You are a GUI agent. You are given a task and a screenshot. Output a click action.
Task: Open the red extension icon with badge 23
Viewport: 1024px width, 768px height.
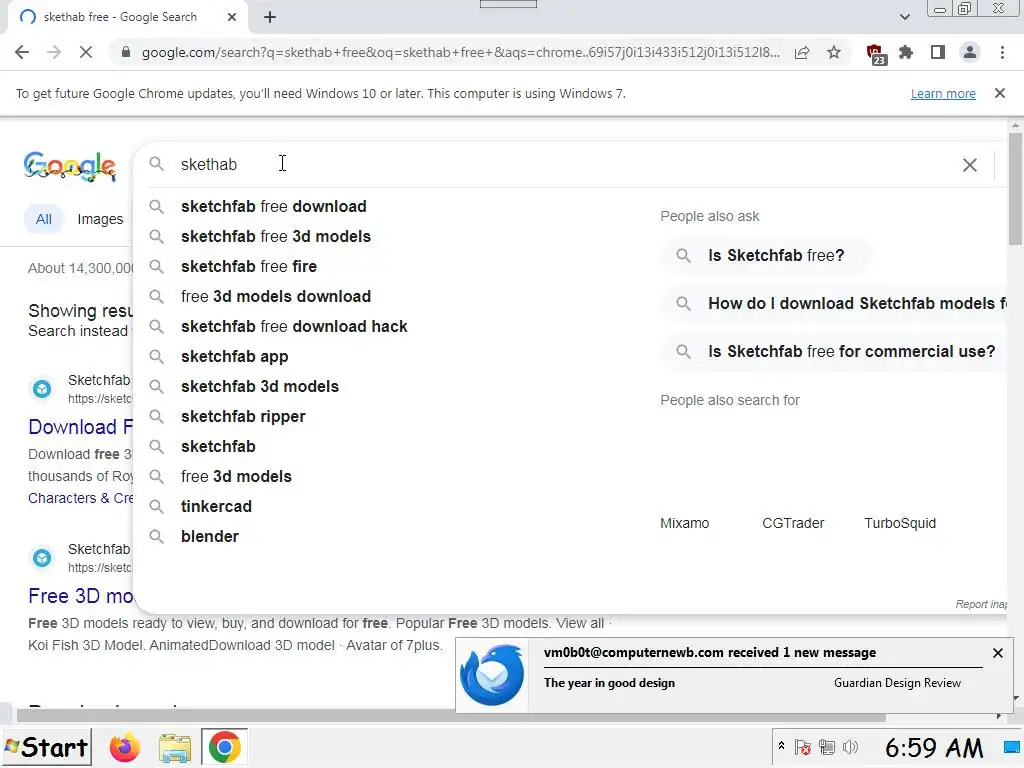pos(875,54)
